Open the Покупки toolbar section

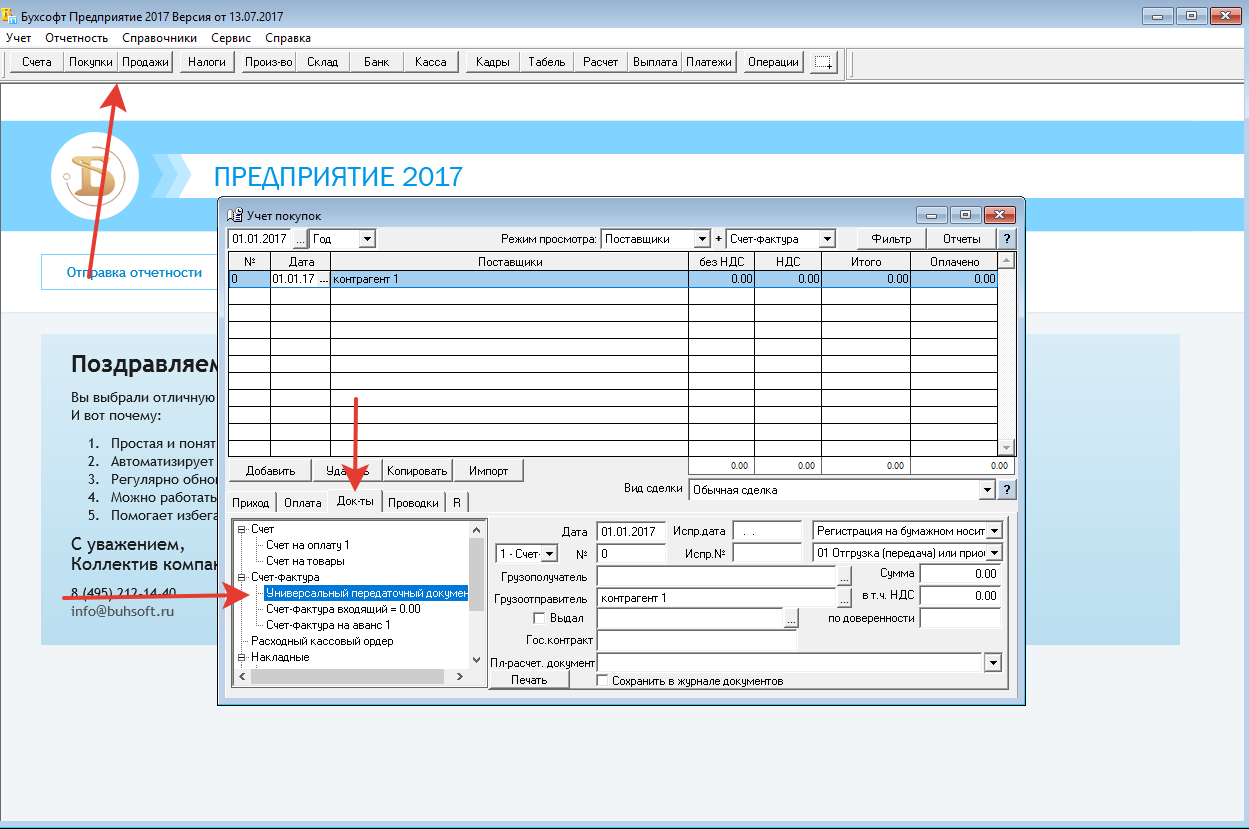[91, 62]
